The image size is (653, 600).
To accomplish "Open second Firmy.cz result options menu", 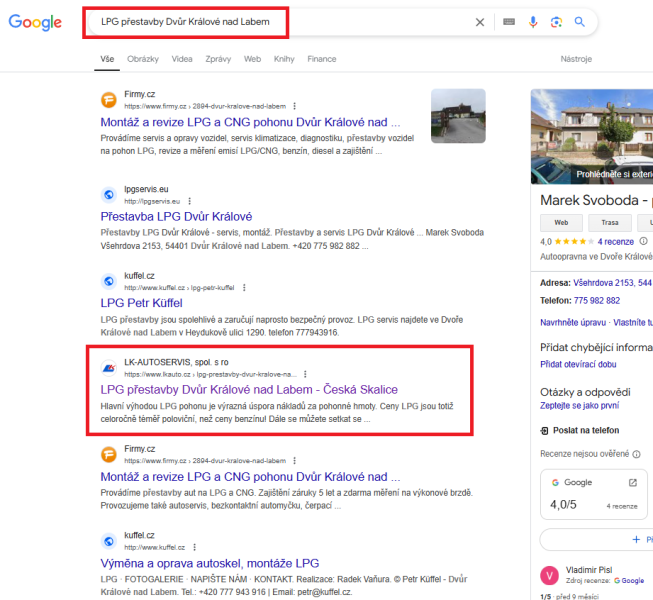I will point(294,461).
